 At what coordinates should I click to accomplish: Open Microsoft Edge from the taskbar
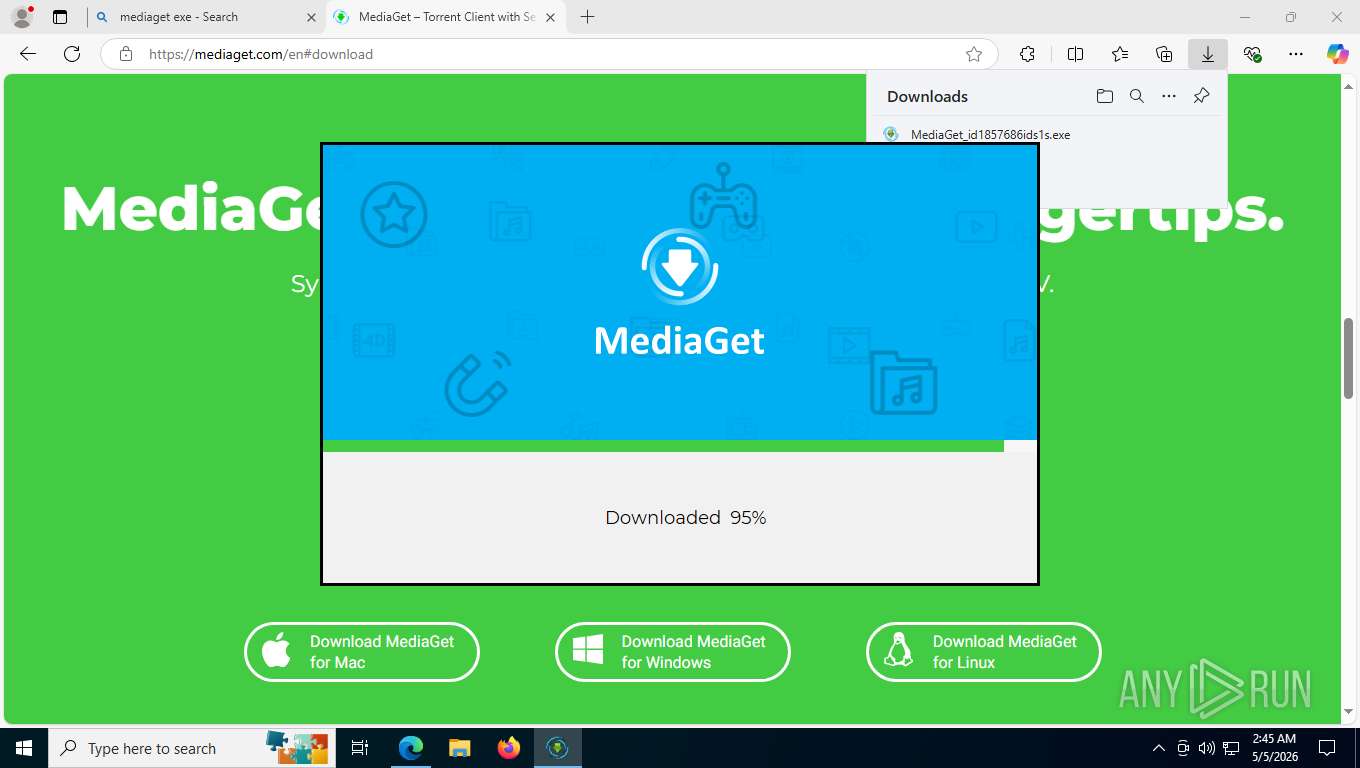click(411, 748)
